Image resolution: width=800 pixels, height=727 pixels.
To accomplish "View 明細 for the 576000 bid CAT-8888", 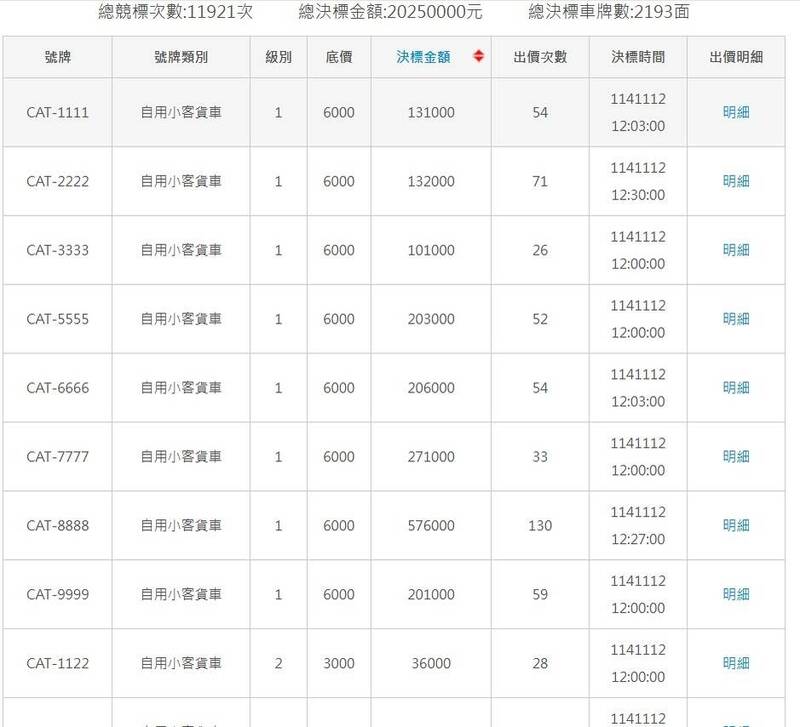I will click(736, 526).
